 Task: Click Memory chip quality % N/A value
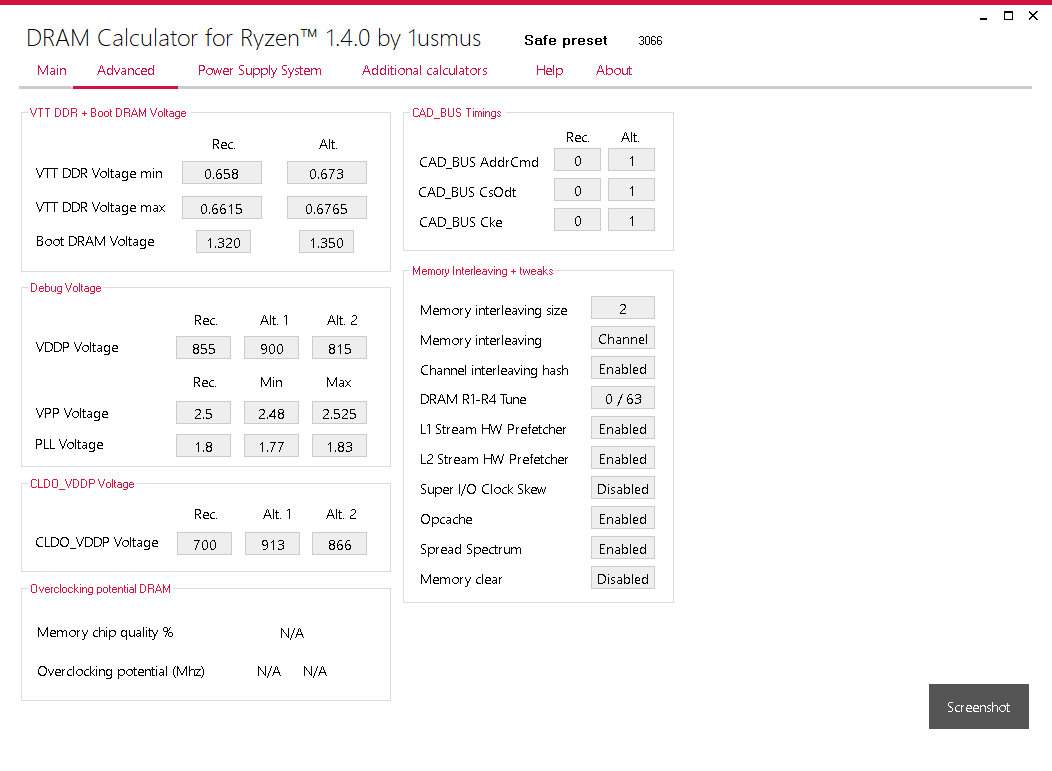(x=292, y=633)
